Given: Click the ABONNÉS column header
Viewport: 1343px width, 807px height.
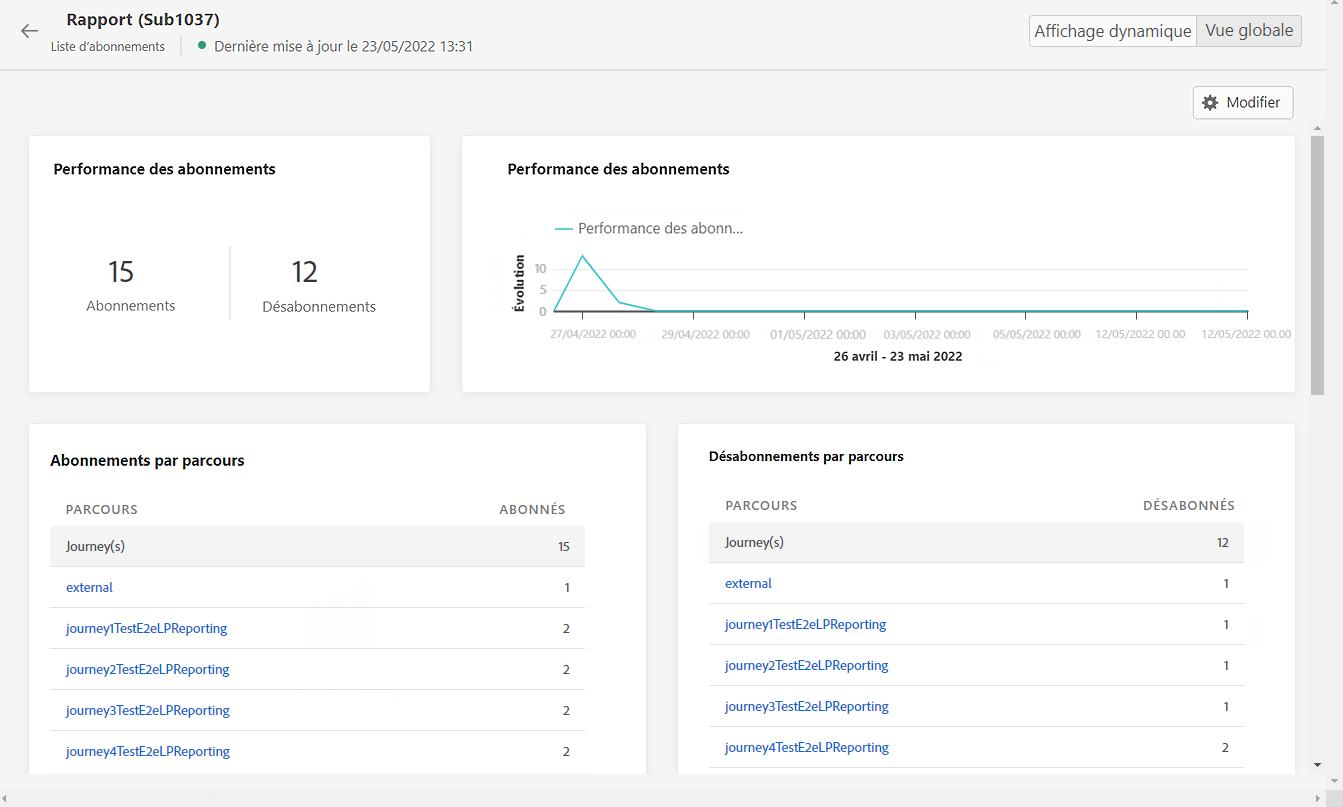Looking at the screenshot, I should pyautogui.click(x=532, y=510).
